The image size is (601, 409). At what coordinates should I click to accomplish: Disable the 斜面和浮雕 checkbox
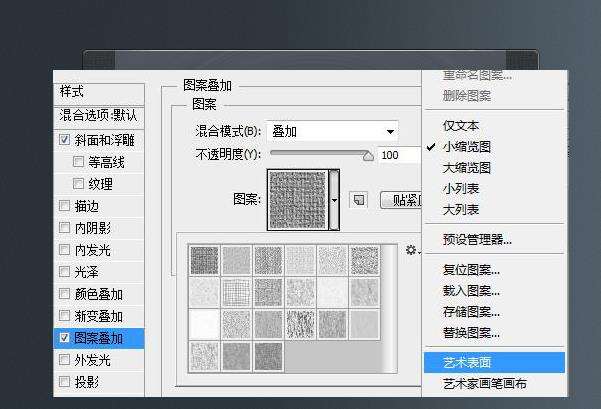coord(65,140)
